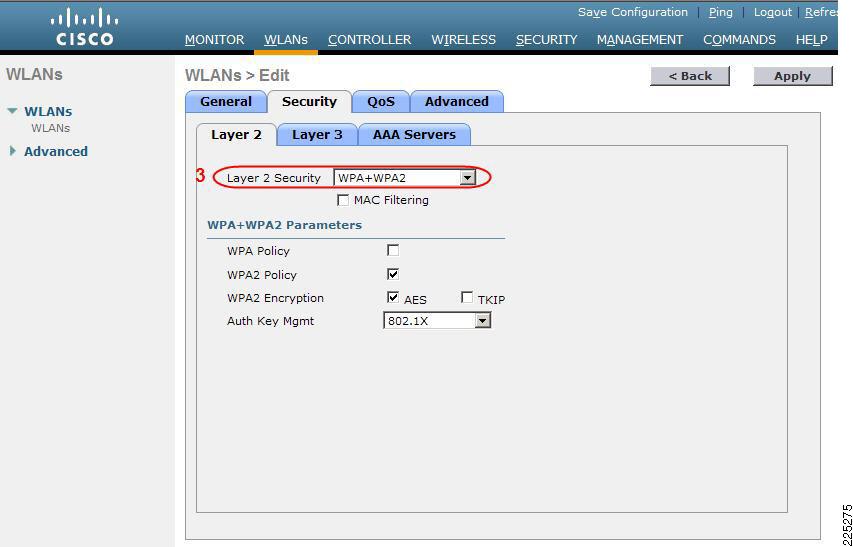Switch to the QoS tab

point(381,102)
